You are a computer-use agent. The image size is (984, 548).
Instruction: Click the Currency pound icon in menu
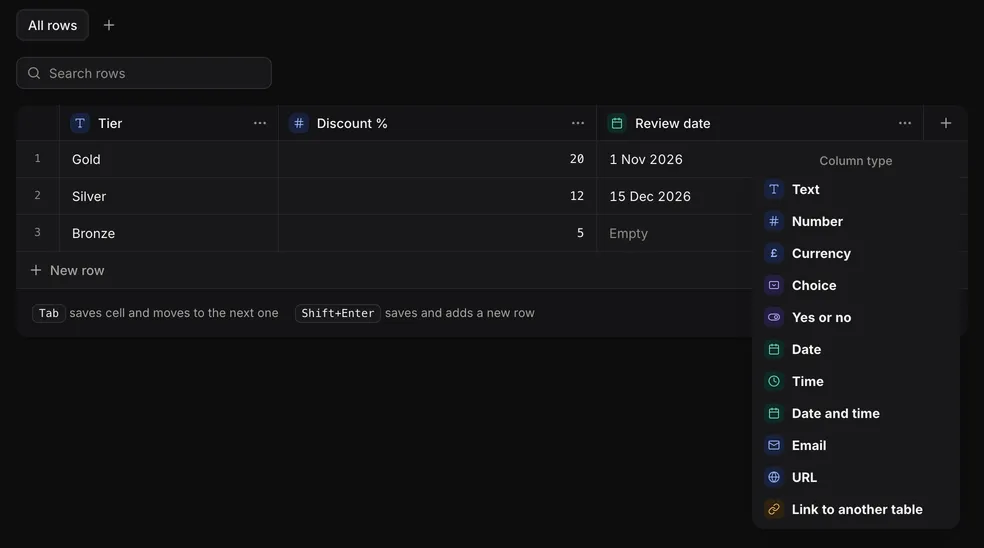point(774,254)
